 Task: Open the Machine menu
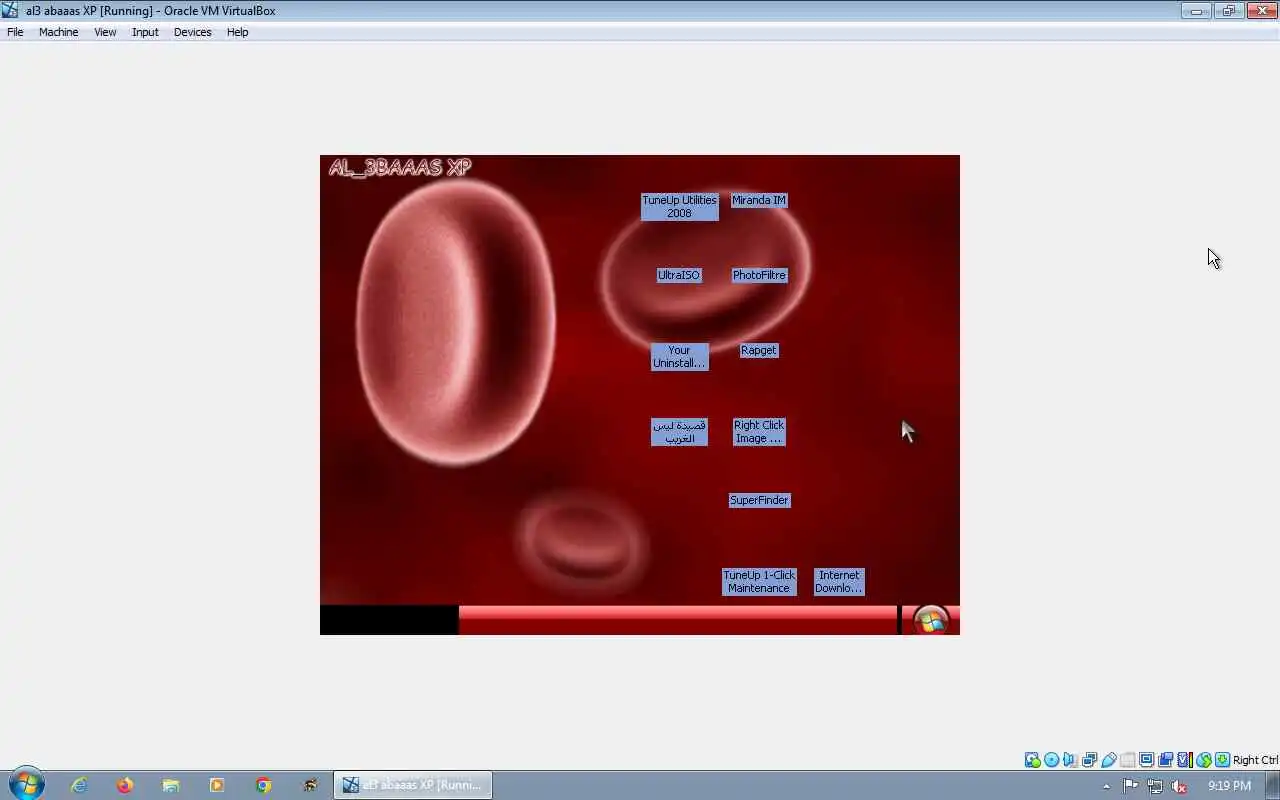[x=58, y=32]
